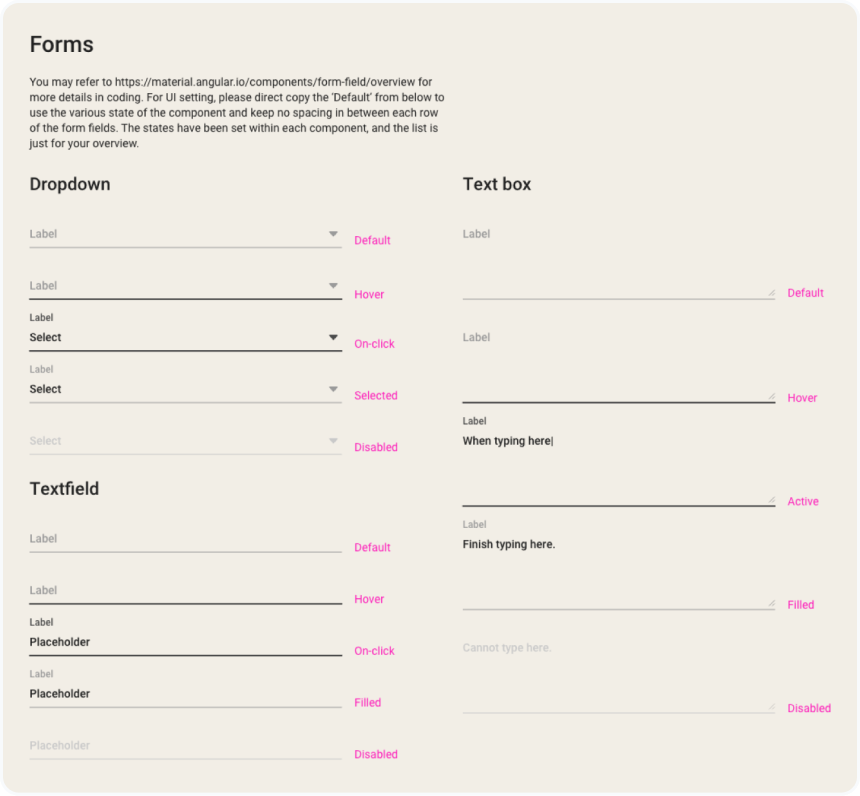Click the dark arrow on the On-click dropdown

(x=334, y=338)
